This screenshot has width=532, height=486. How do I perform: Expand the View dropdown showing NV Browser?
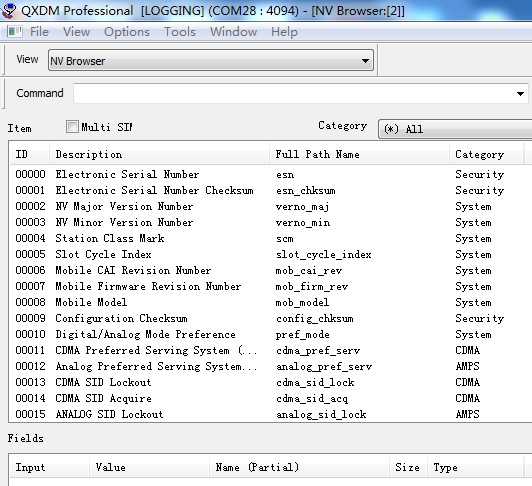point(211,60)
